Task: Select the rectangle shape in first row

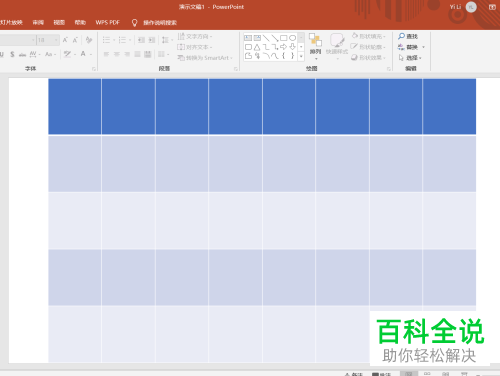Action: [284, 38]
